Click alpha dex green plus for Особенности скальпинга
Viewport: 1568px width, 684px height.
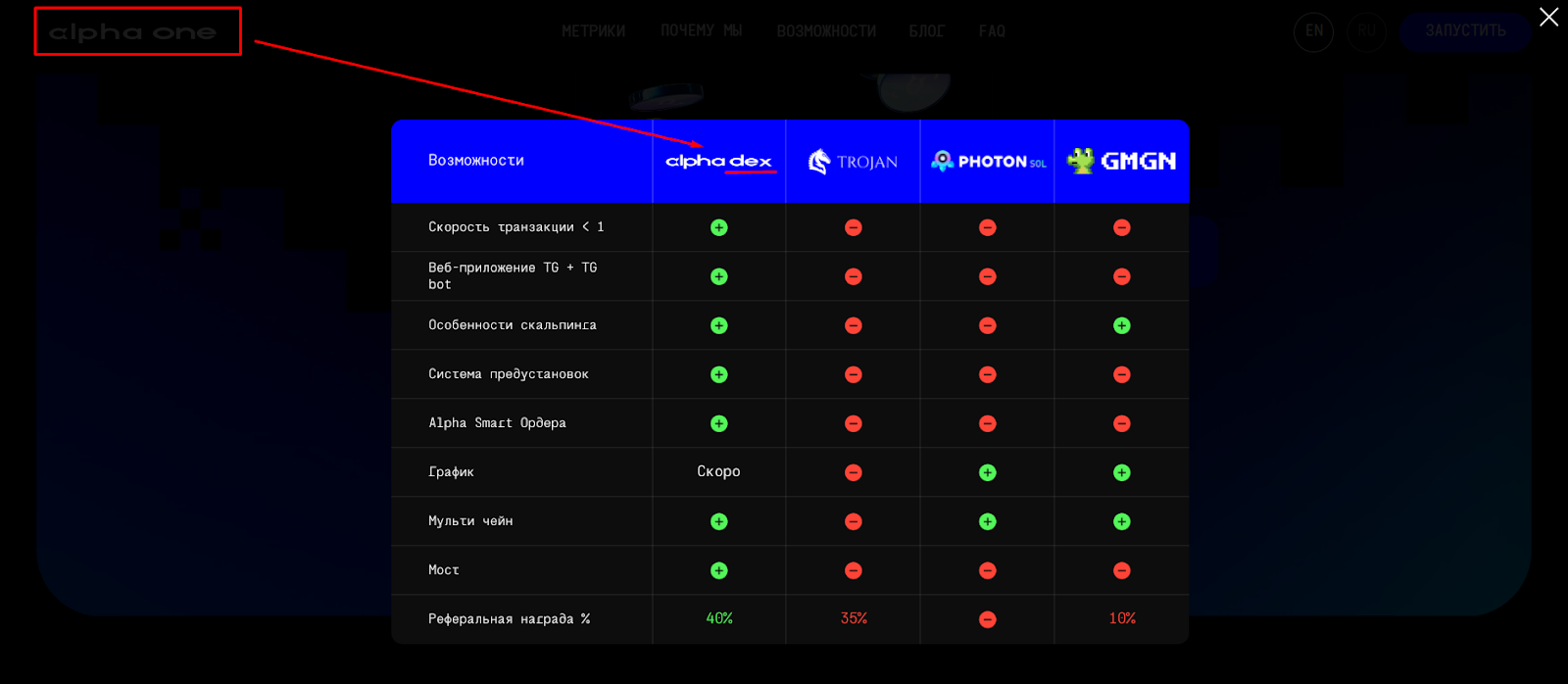pyautogui.click(x=719, y=325)
